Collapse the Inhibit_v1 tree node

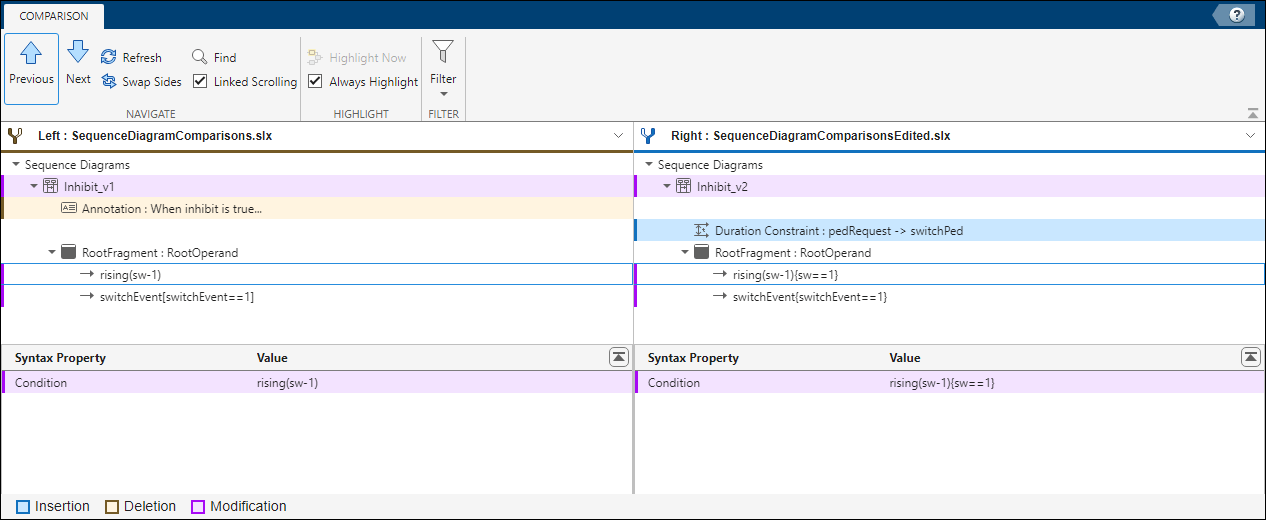34,186
